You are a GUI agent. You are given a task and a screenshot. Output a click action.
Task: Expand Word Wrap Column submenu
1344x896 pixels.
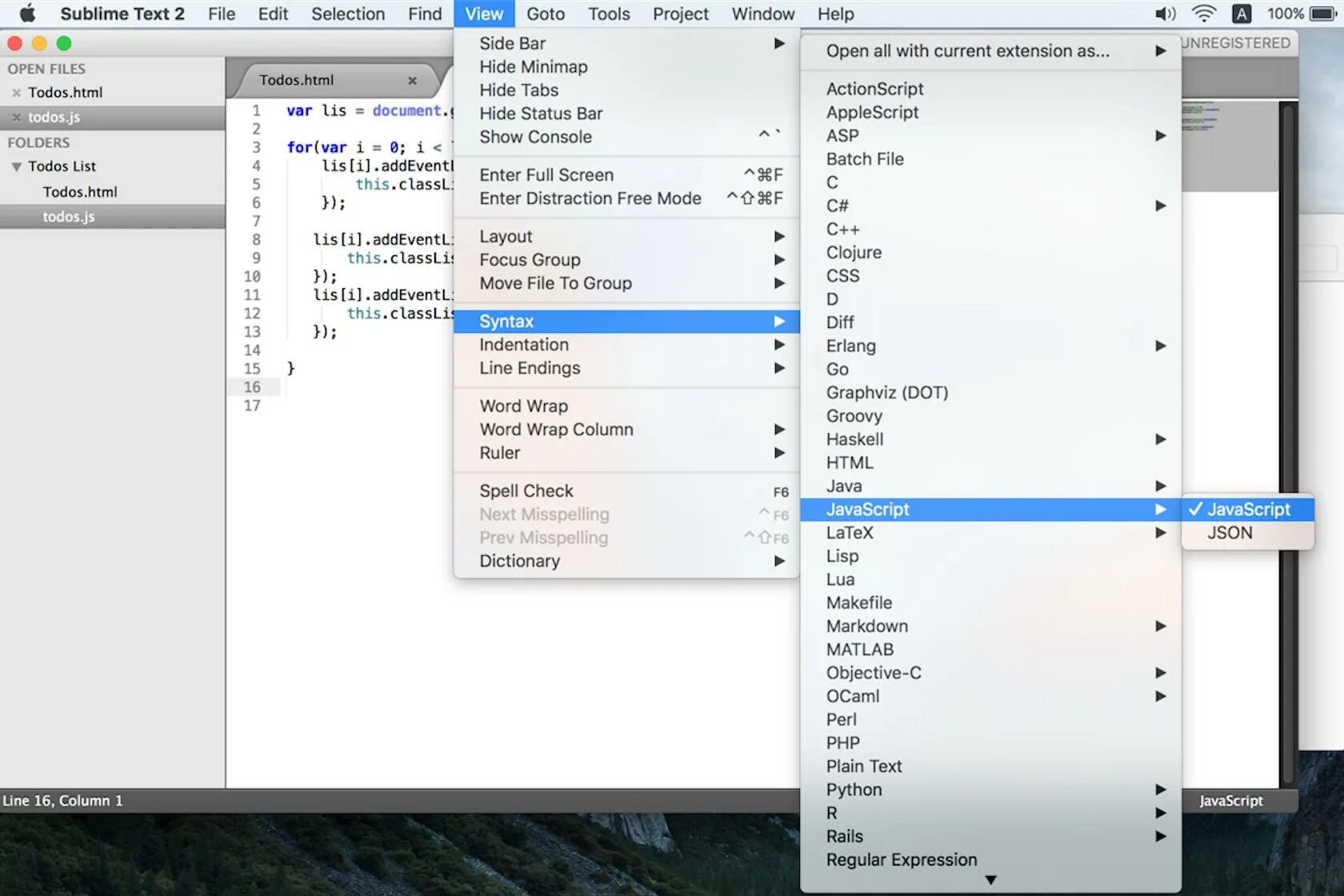click(x=626, y=430)
